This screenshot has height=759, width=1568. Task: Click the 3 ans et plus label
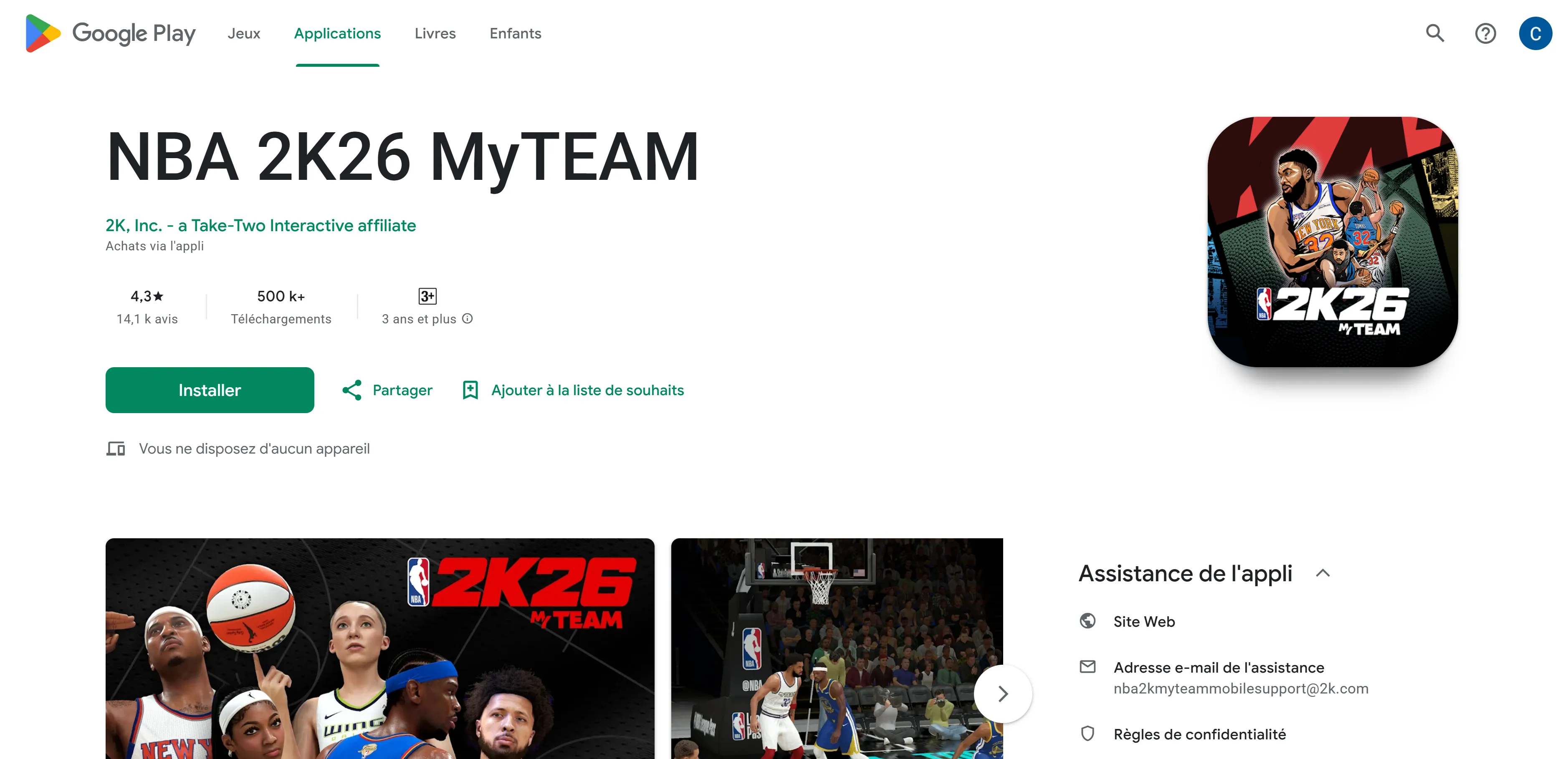pyautogui.click(x=419, y=319)
